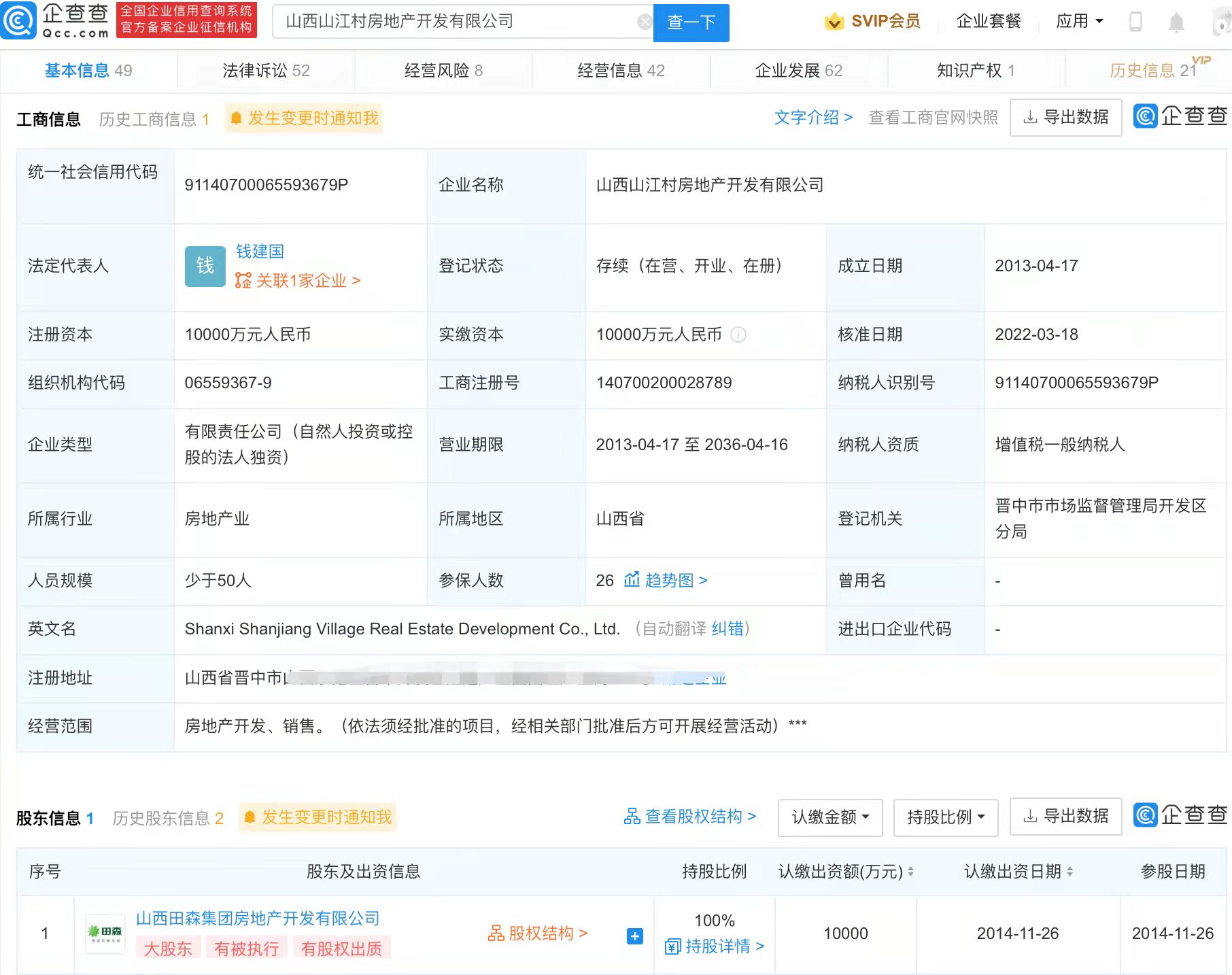Click the 股东信息 section heading
The image size is (1232, 975).
point(48,819)
